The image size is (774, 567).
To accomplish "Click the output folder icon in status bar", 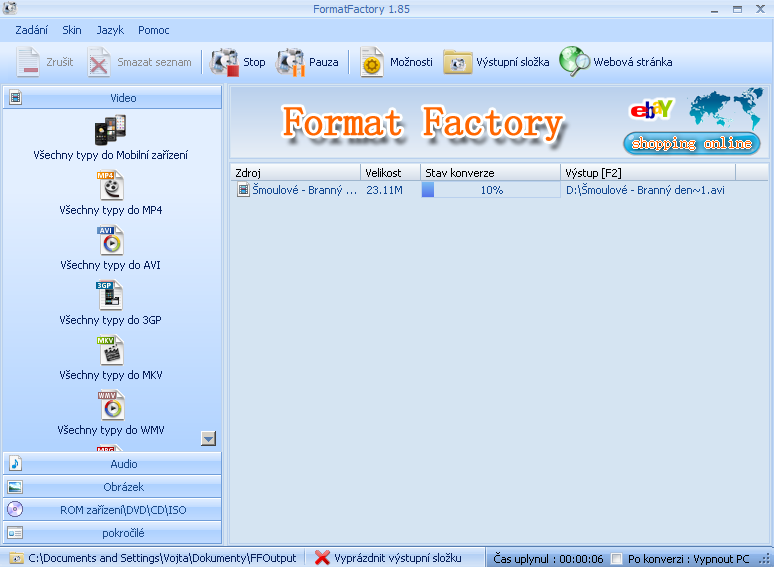I will click(x=17, y=558).
